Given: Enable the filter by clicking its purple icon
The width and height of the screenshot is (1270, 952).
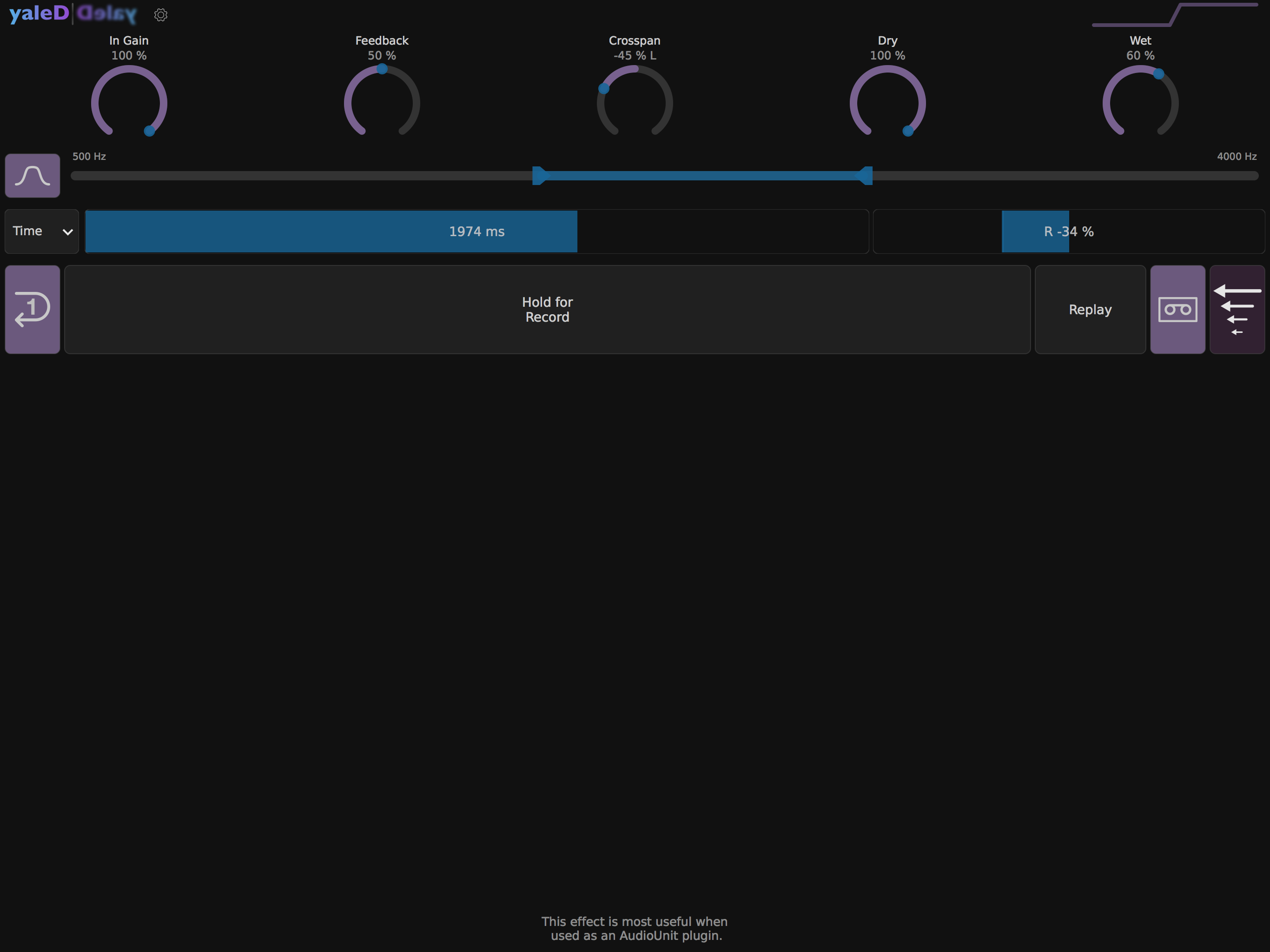Looking at the screenshot, I should click(x=32, y=176).
